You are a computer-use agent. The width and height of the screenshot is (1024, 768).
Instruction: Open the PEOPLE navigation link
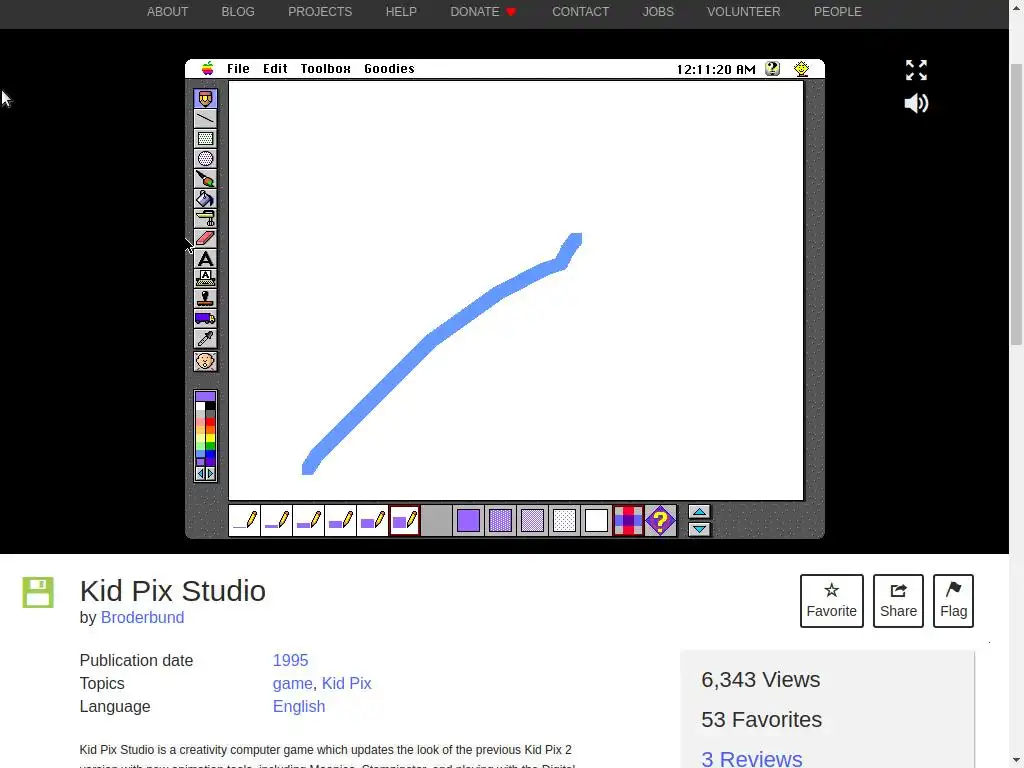coord(837,12)
